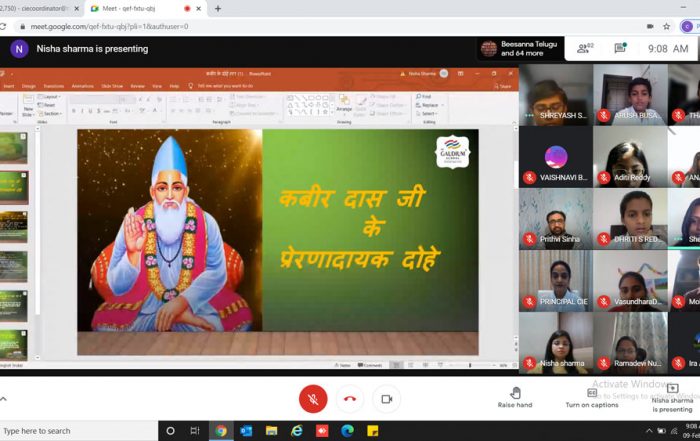The width and height of the screenshot is (700, 441).
Task: Raise hand in the meeting
Action: click(515, 397)
